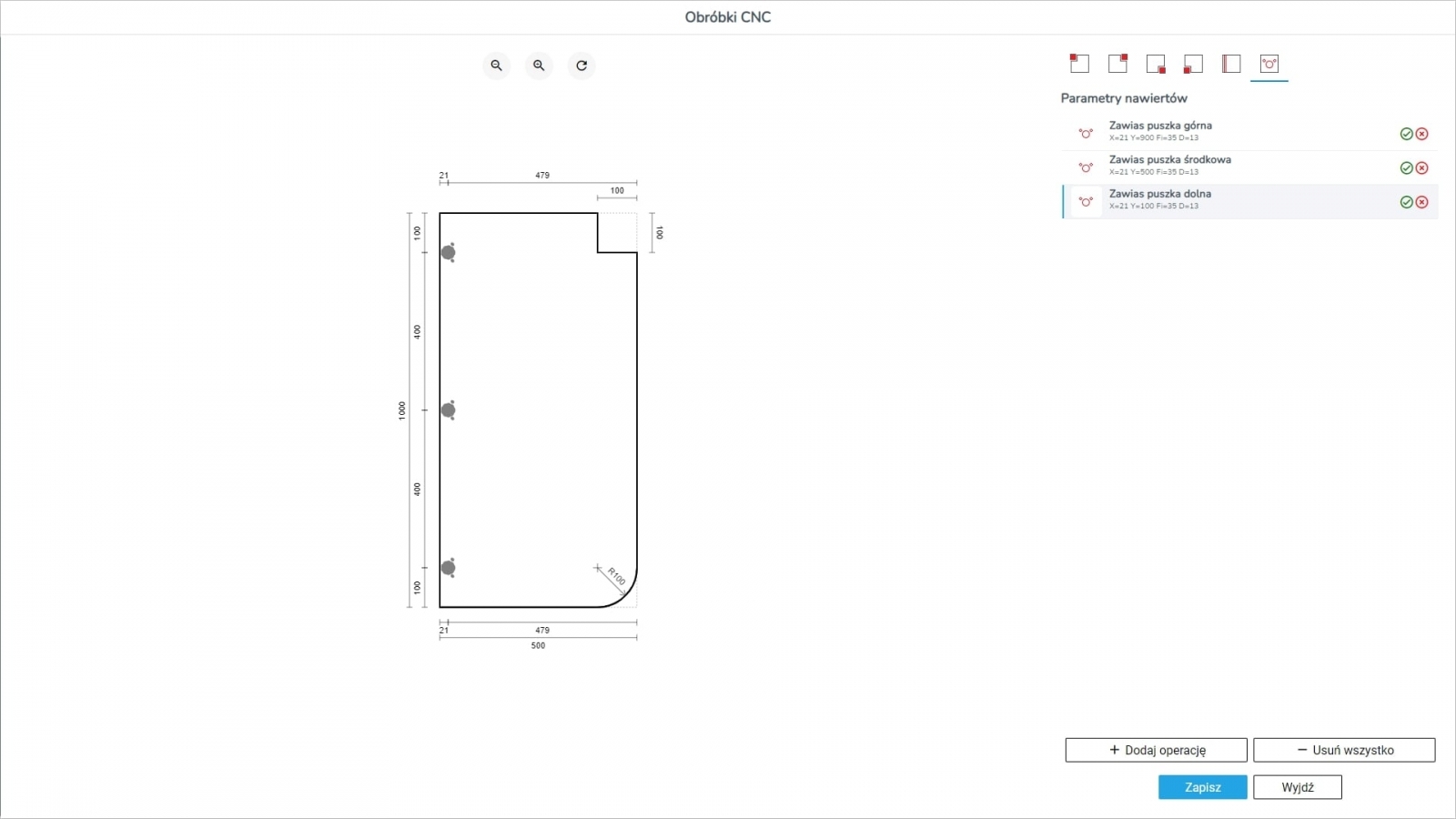
Task: Switch to the edge machining icon
Action: click(x=1231, y=64)
